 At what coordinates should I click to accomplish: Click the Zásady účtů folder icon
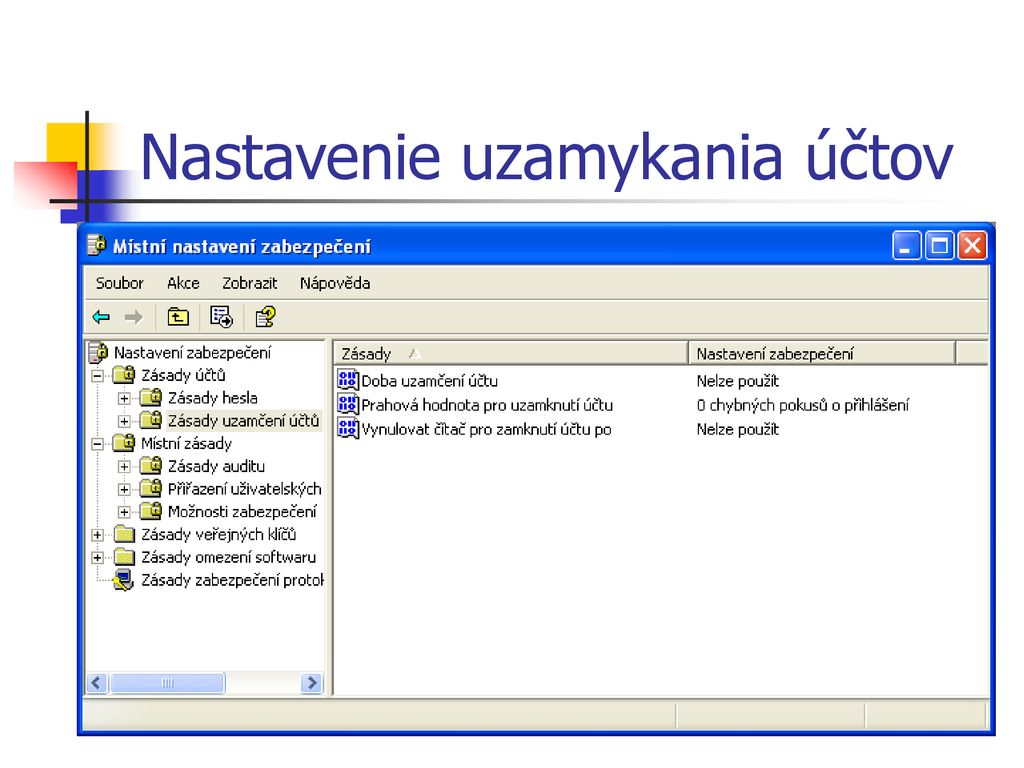pos(123,375)
